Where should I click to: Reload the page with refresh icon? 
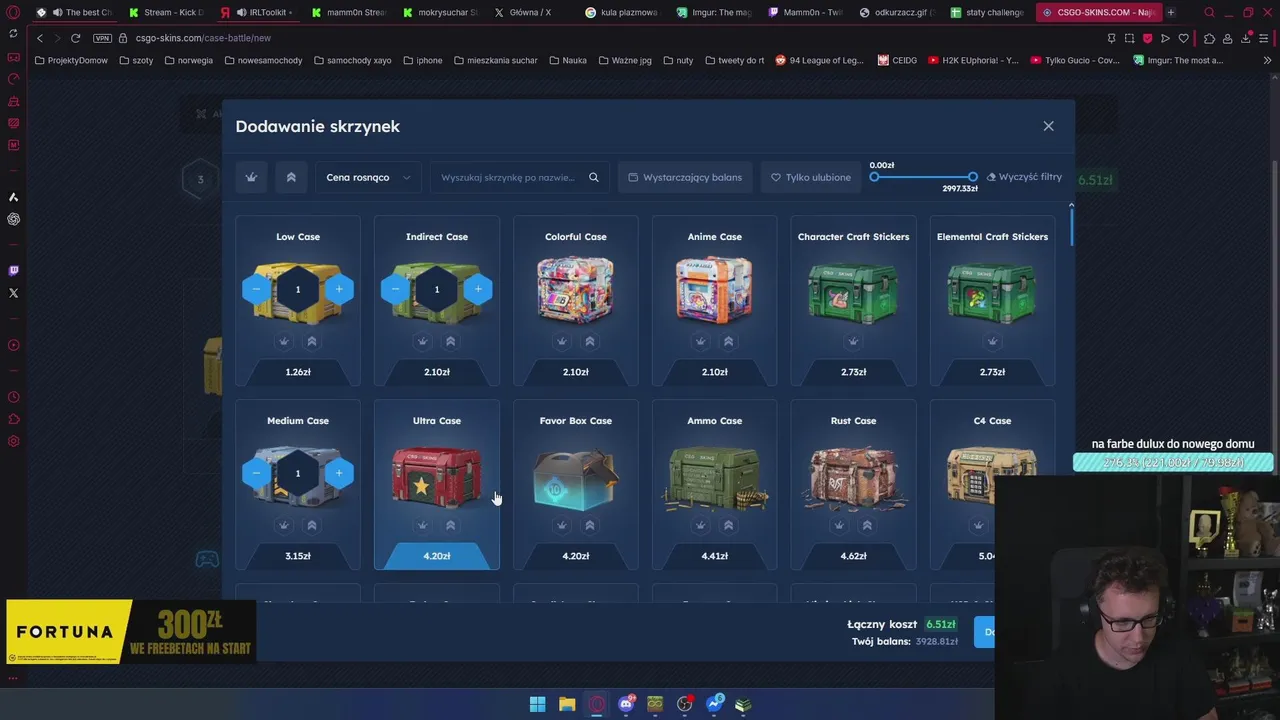tap(75, 38)
